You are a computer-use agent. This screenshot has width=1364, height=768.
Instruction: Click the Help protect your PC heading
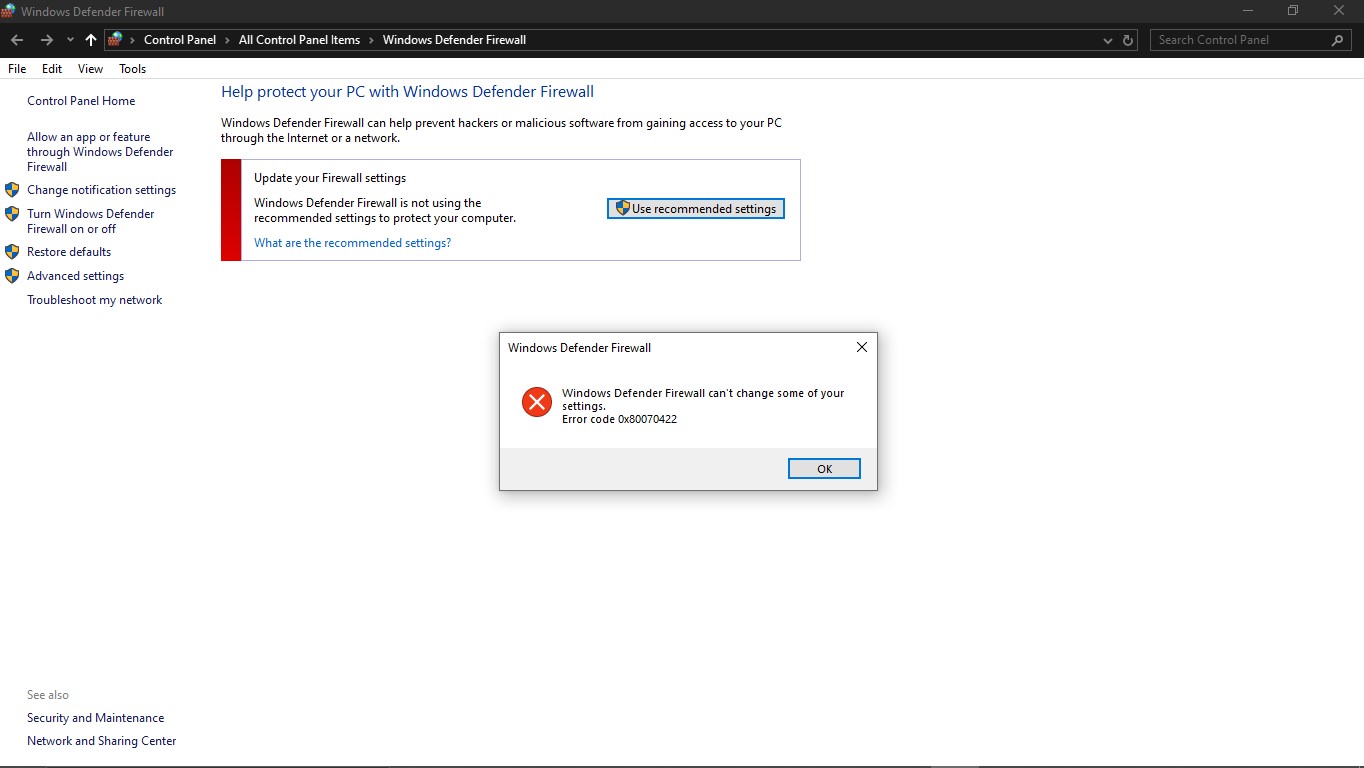click(407, 92)
